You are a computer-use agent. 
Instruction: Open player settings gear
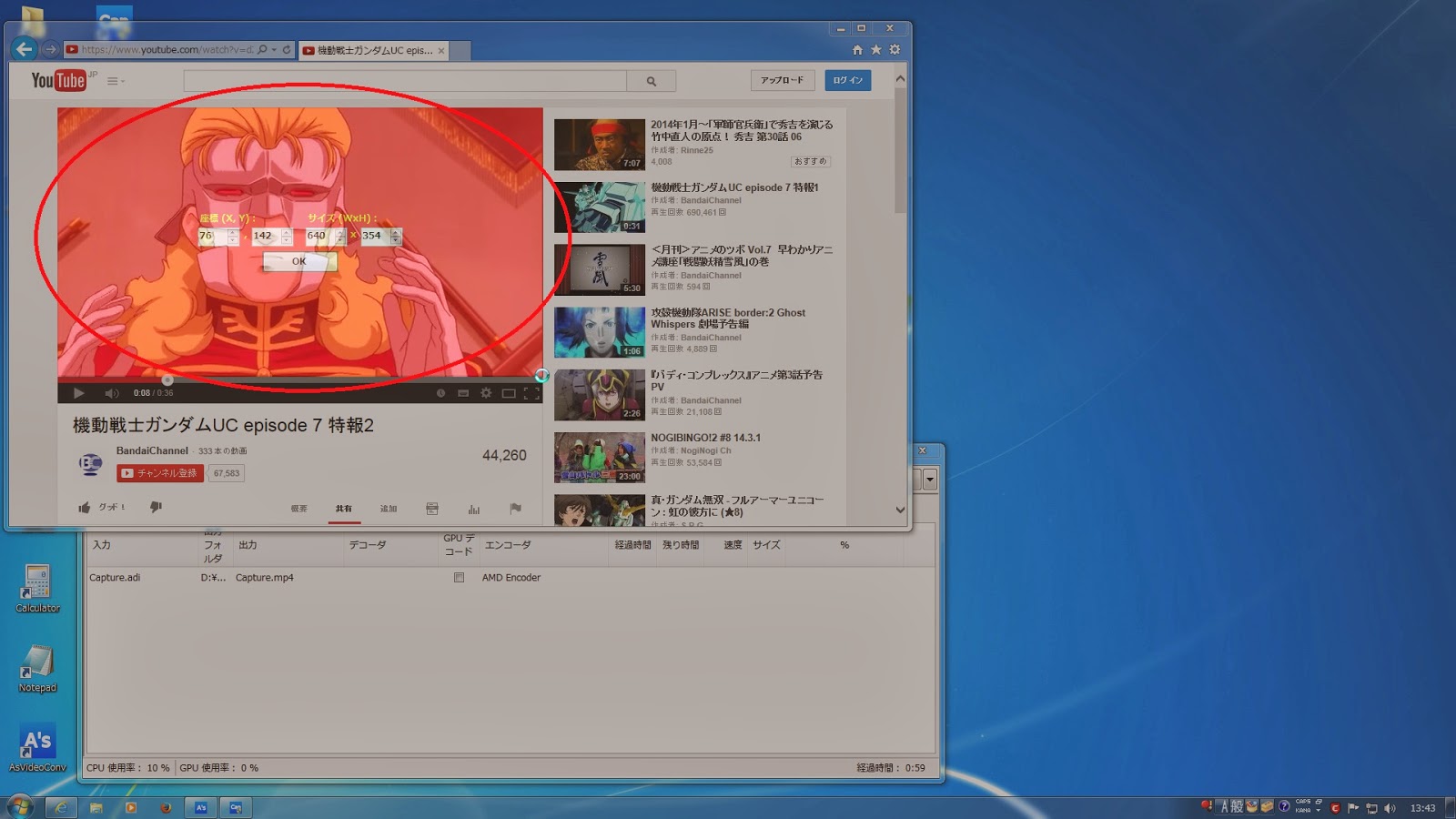click(486, 393)
